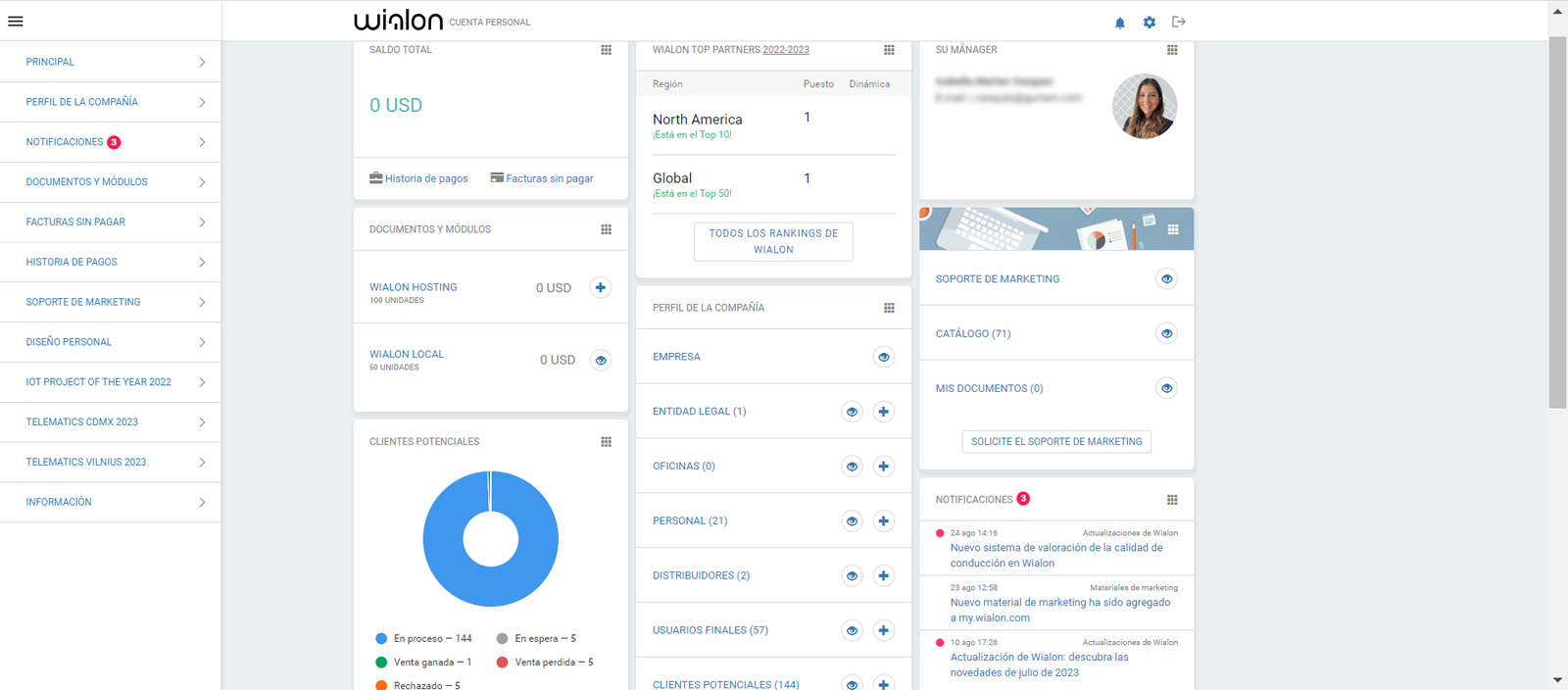
Task: View Entidad Legal with eye icon
Action: 852,412
